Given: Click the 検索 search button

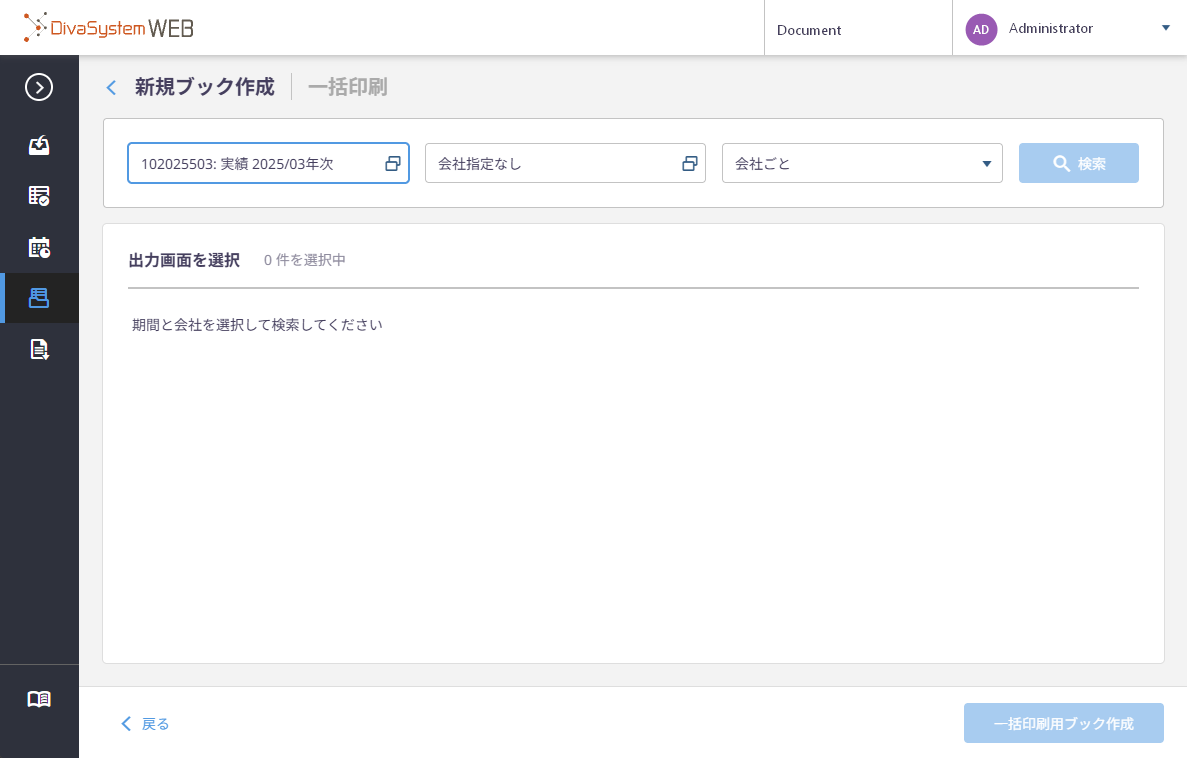Looking at the screenshot, I should point(1078,163).
